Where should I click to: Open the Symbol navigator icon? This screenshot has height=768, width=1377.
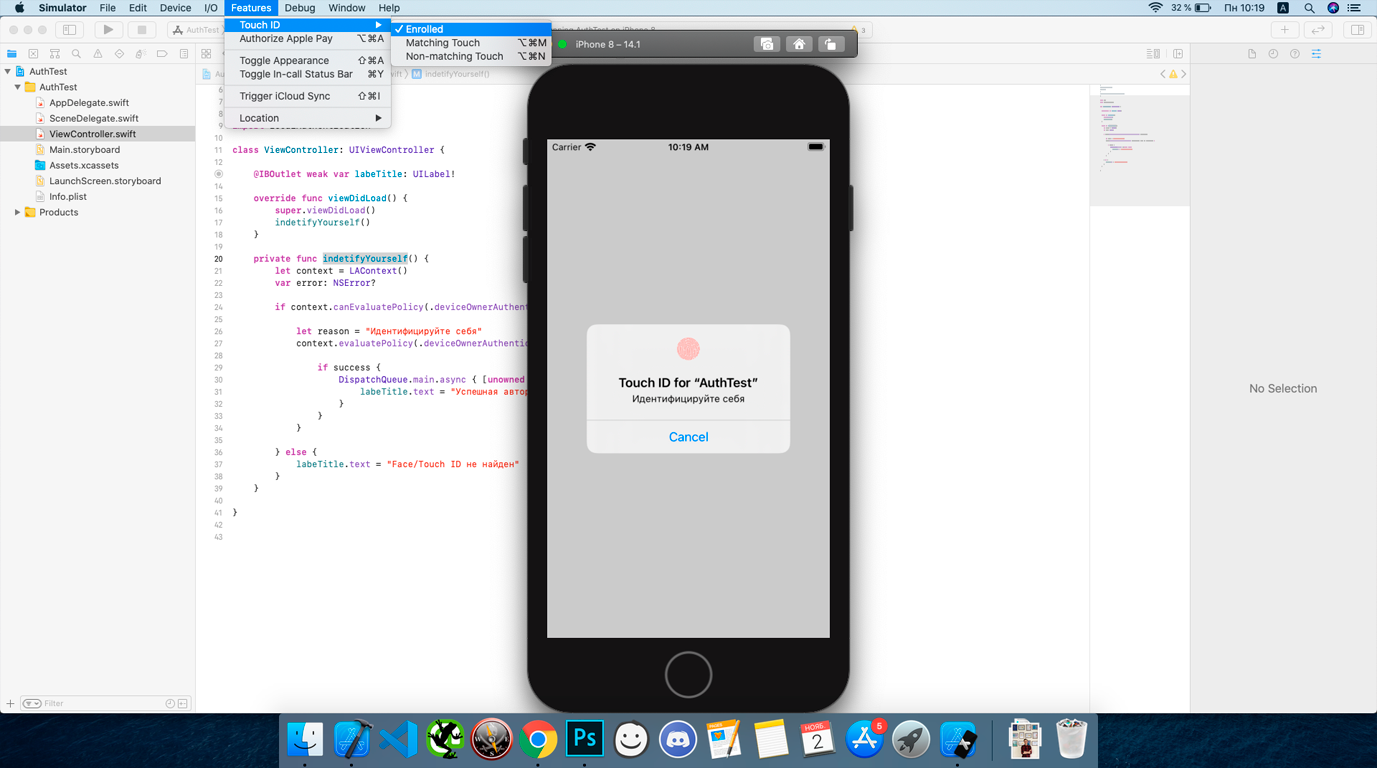(x=55, y=54)
